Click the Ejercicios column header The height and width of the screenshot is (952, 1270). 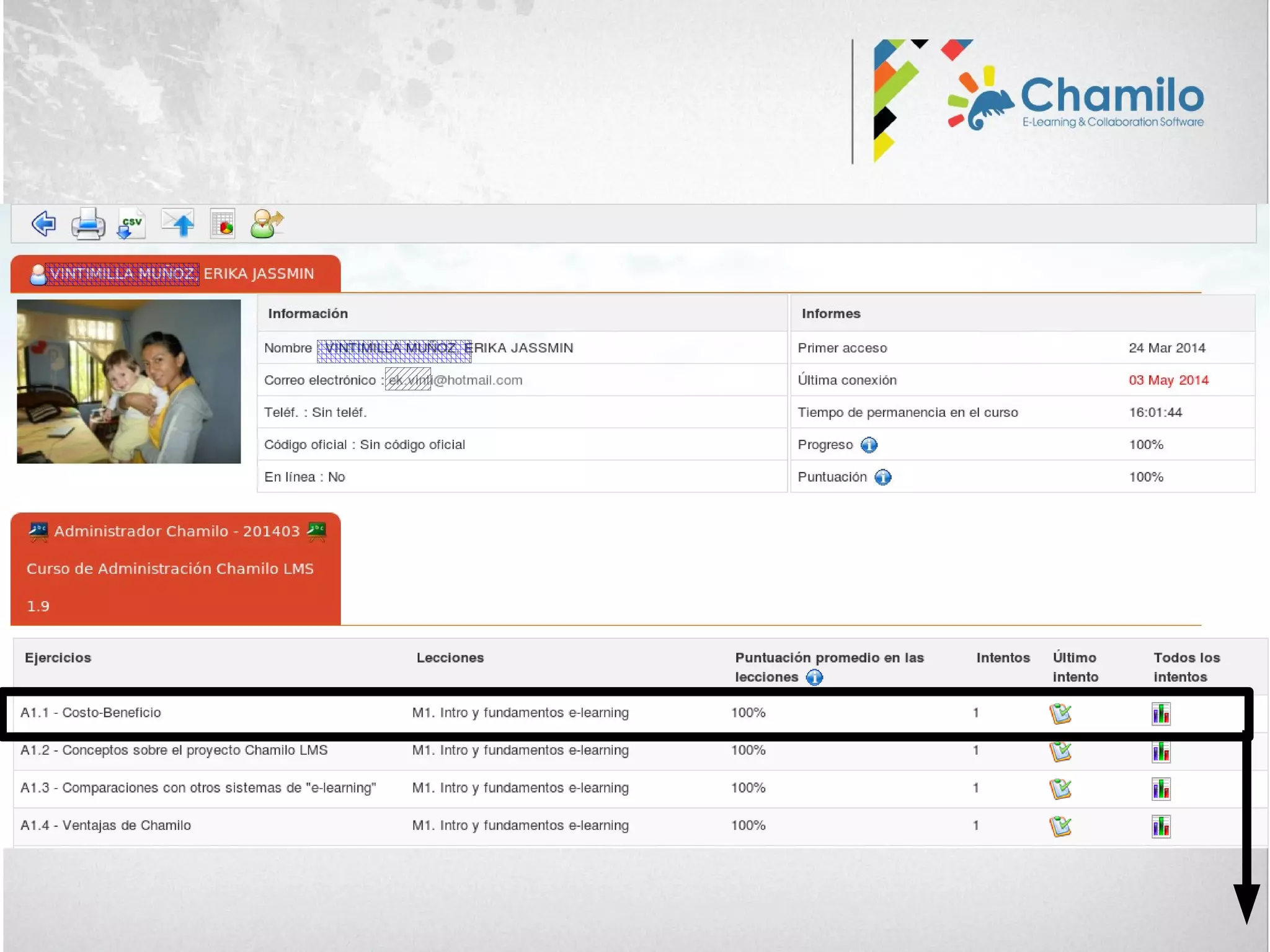click(x=58, y=657)
